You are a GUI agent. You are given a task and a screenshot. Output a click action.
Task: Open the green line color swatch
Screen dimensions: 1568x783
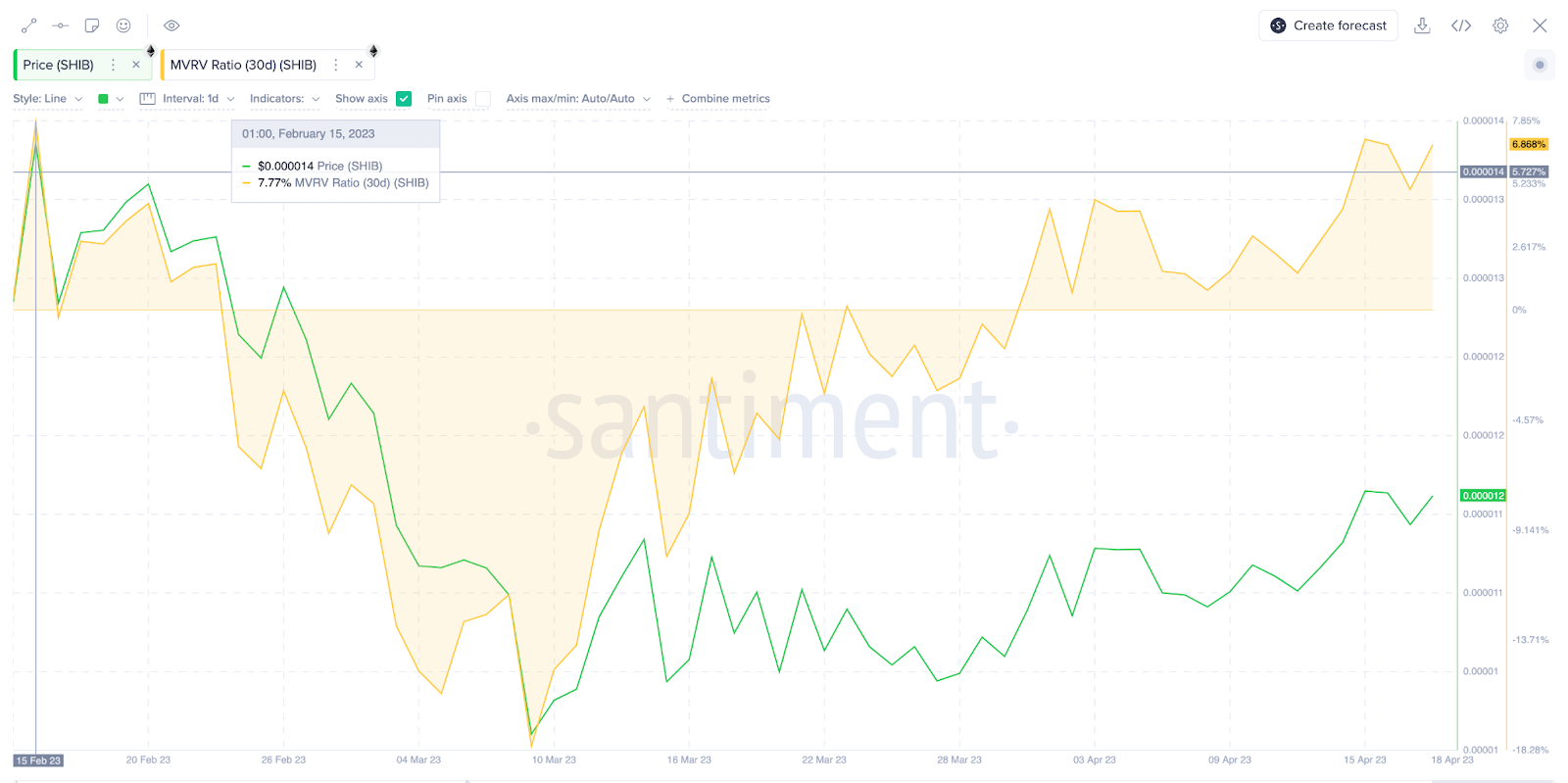click(x=103, y=99)
